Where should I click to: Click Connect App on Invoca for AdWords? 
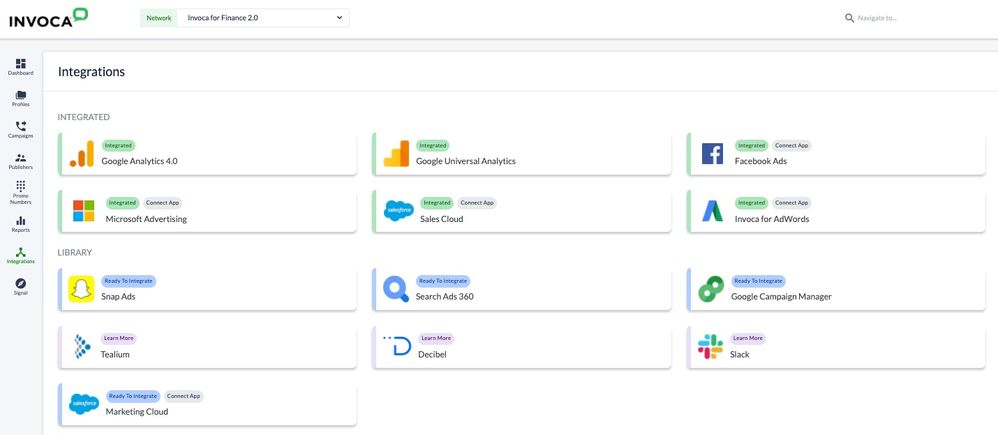[x=792, y=203]
